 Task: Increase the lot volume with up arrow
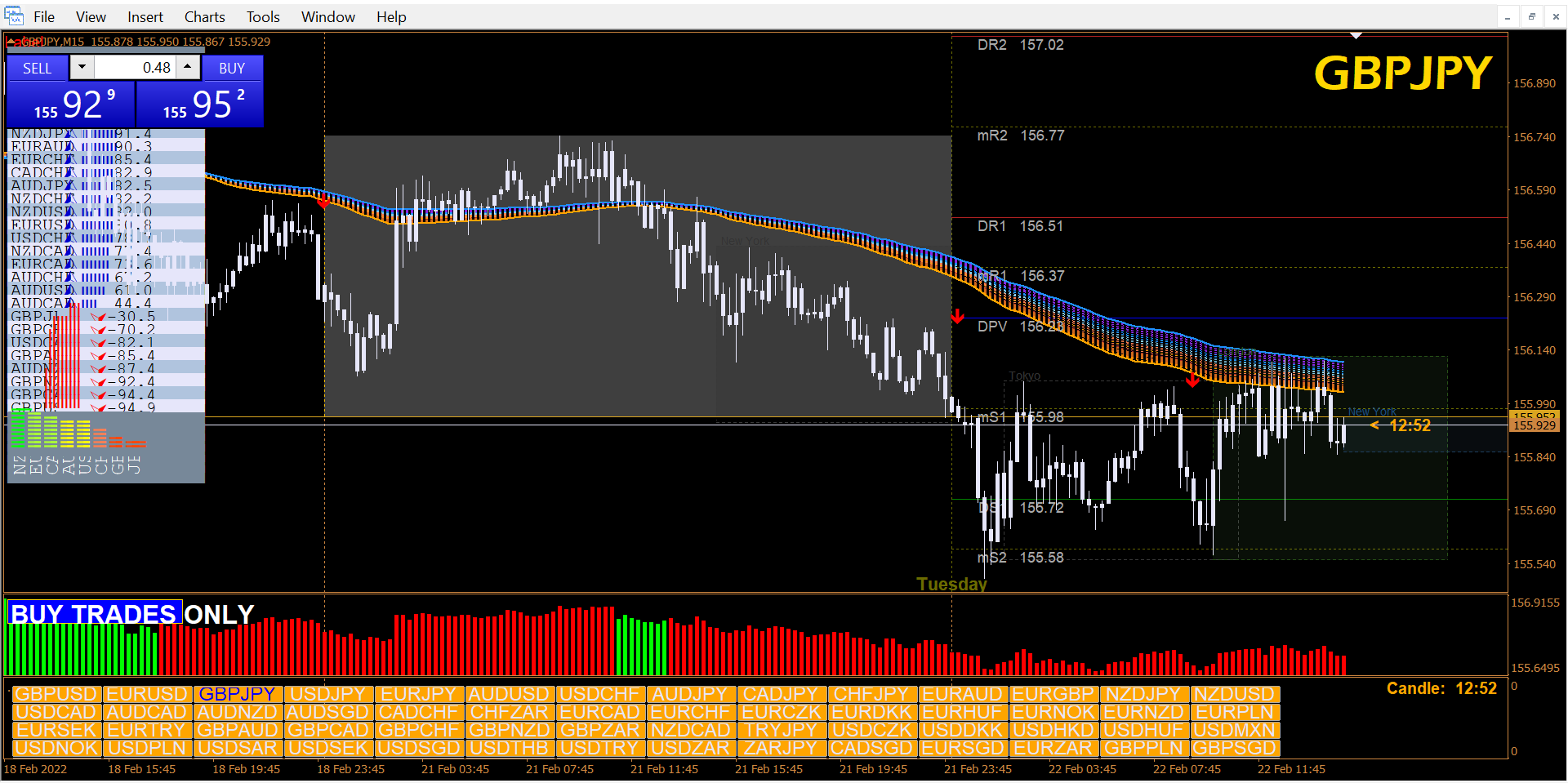pos(188,68)
